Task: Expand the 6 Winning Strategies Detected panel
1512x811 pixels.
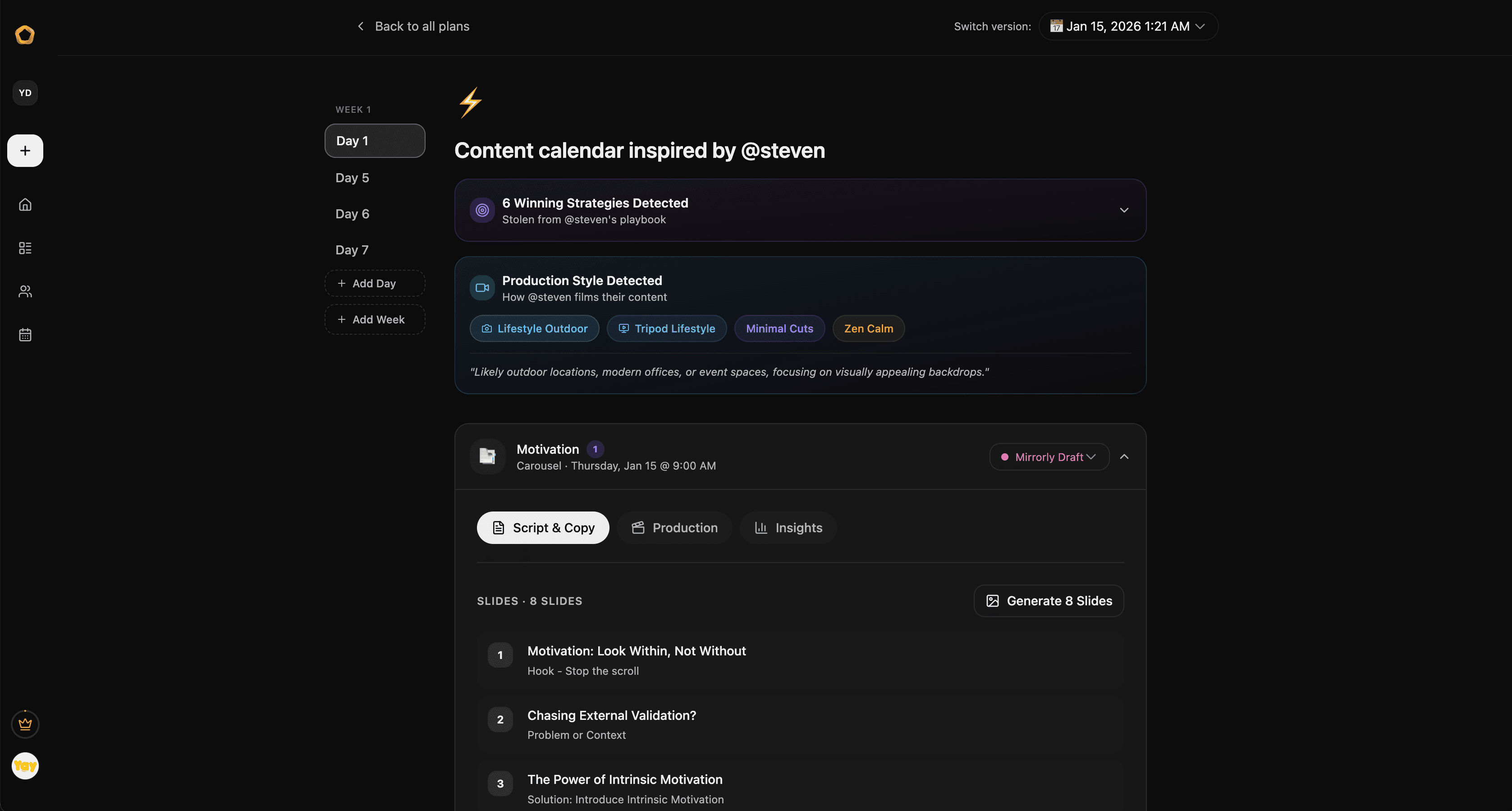Action: click(x=800, y=210)
